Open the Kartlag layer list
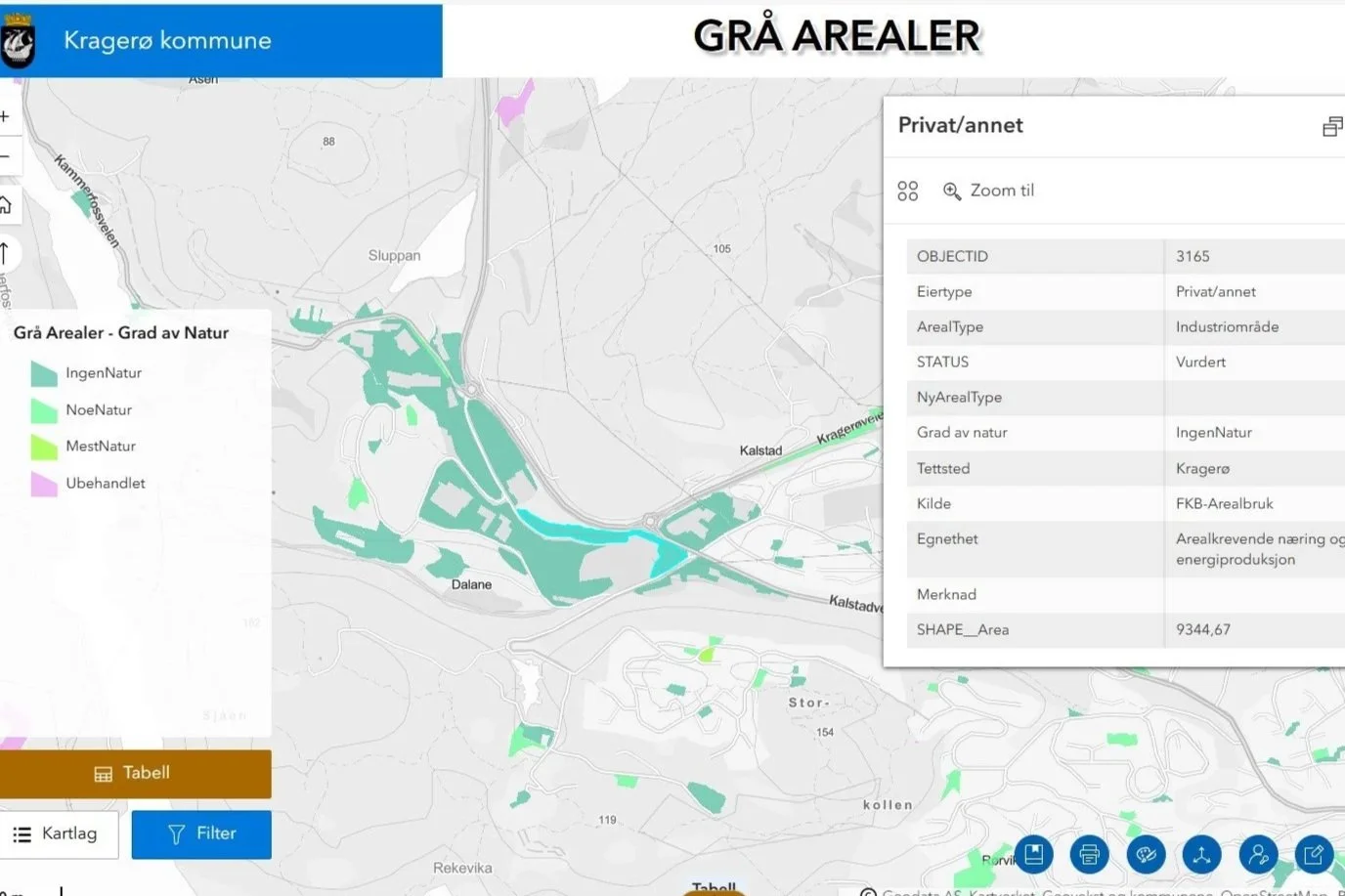The height and width of the screenshot is (896, 1345). point(59,834)
